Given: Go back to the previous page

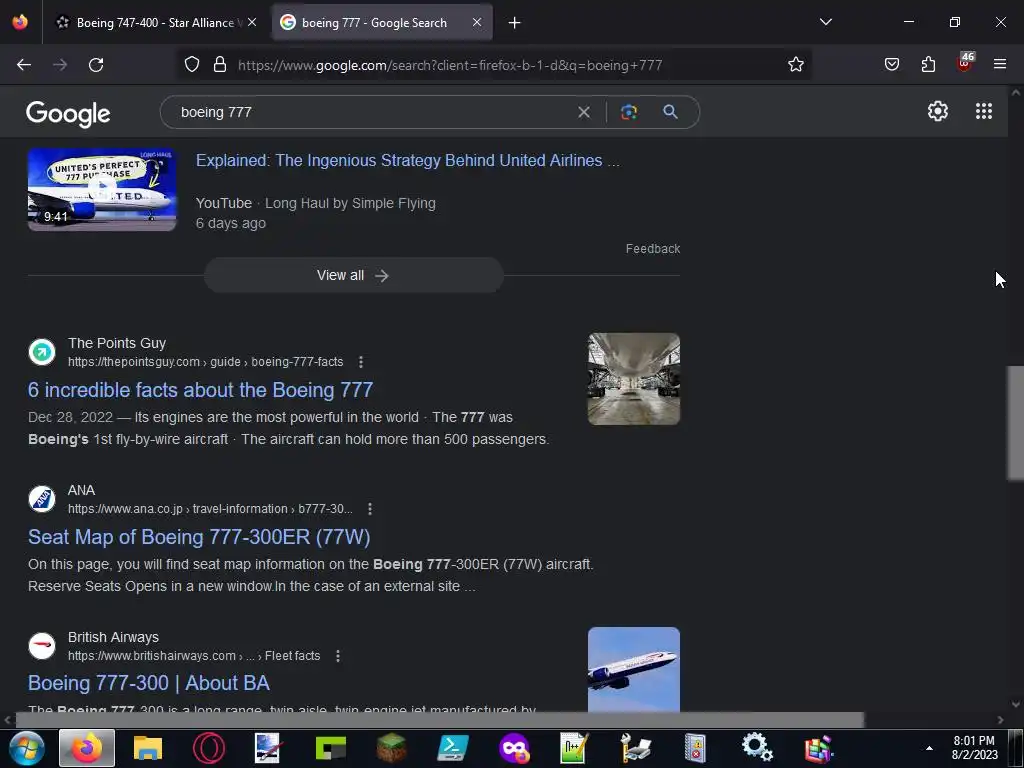Looking at the screenshot, I should coord(24,65).
